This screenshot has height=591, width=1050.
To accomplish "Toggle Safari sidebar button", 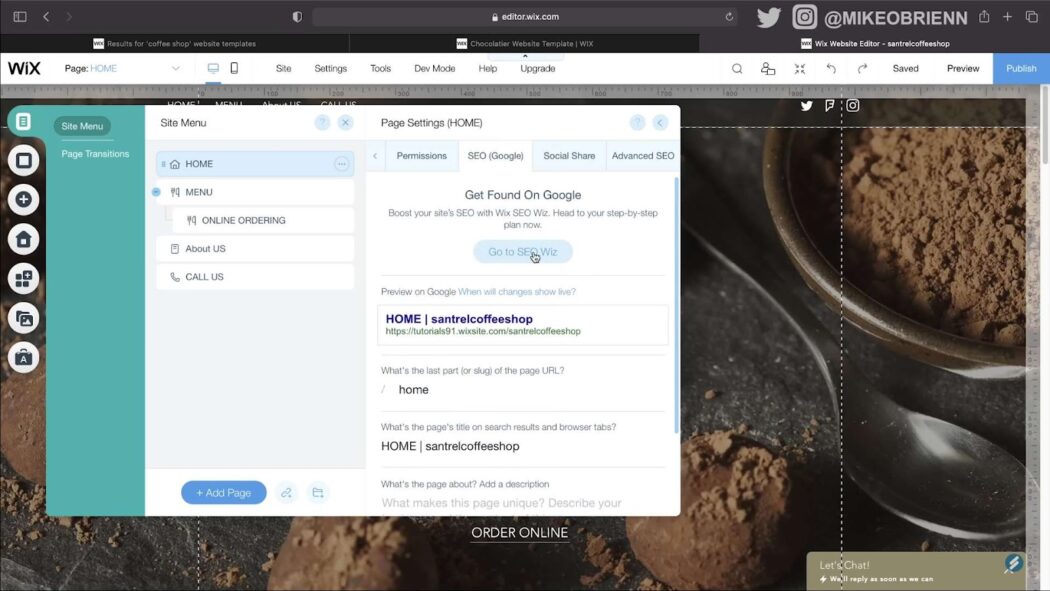I will point(20,17).
